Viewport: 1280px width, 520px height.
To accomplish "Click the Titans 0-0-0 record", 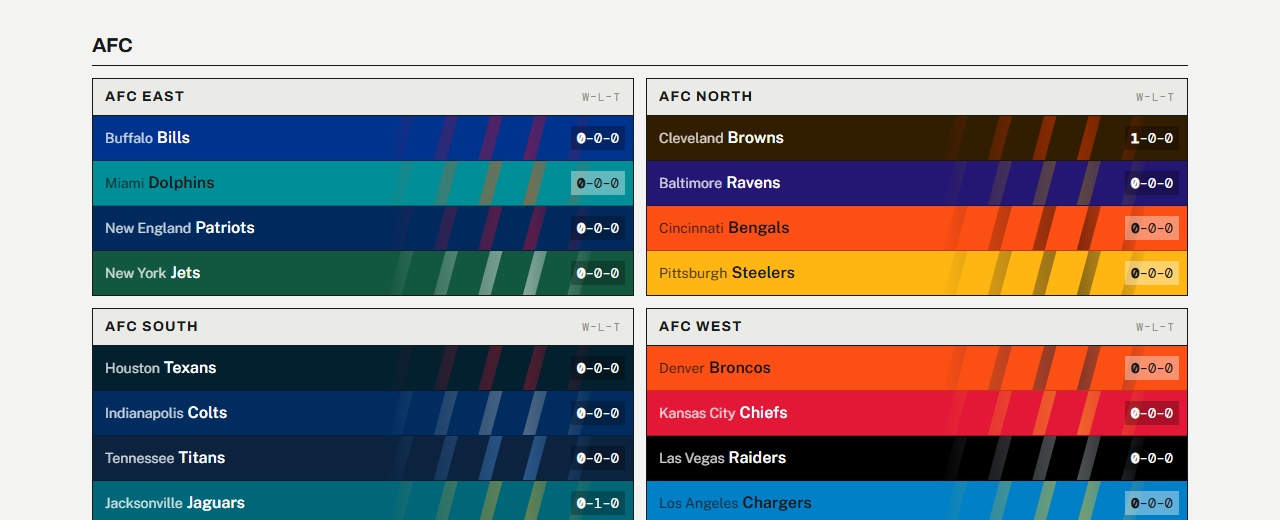I will pyautogui.click(x=598, y=458).
